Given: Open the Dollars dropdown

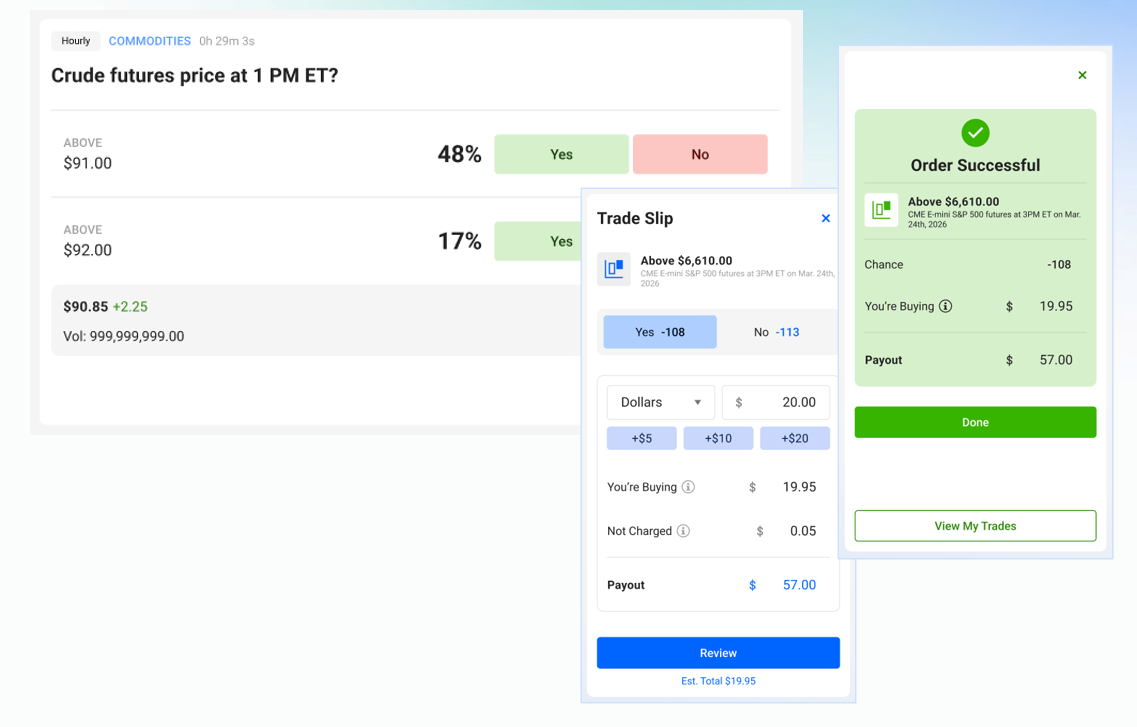Looking at the screenshot, I should point(661,402).
